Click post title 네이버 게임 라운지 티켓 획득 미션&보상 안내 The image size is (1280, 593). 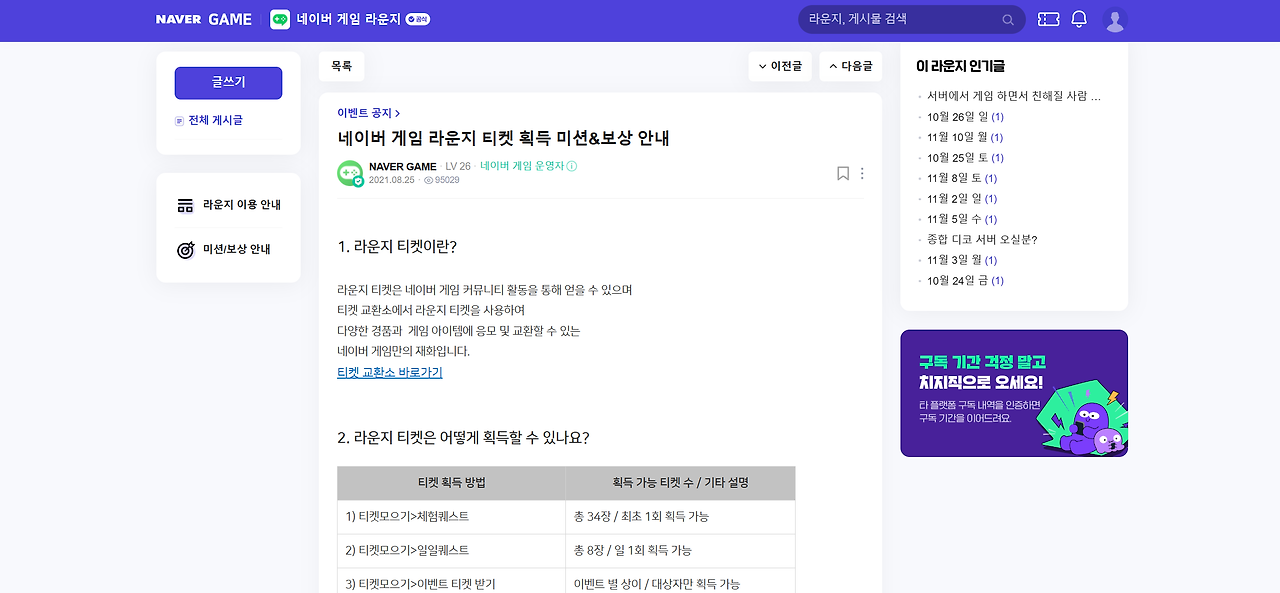(503, 138)
